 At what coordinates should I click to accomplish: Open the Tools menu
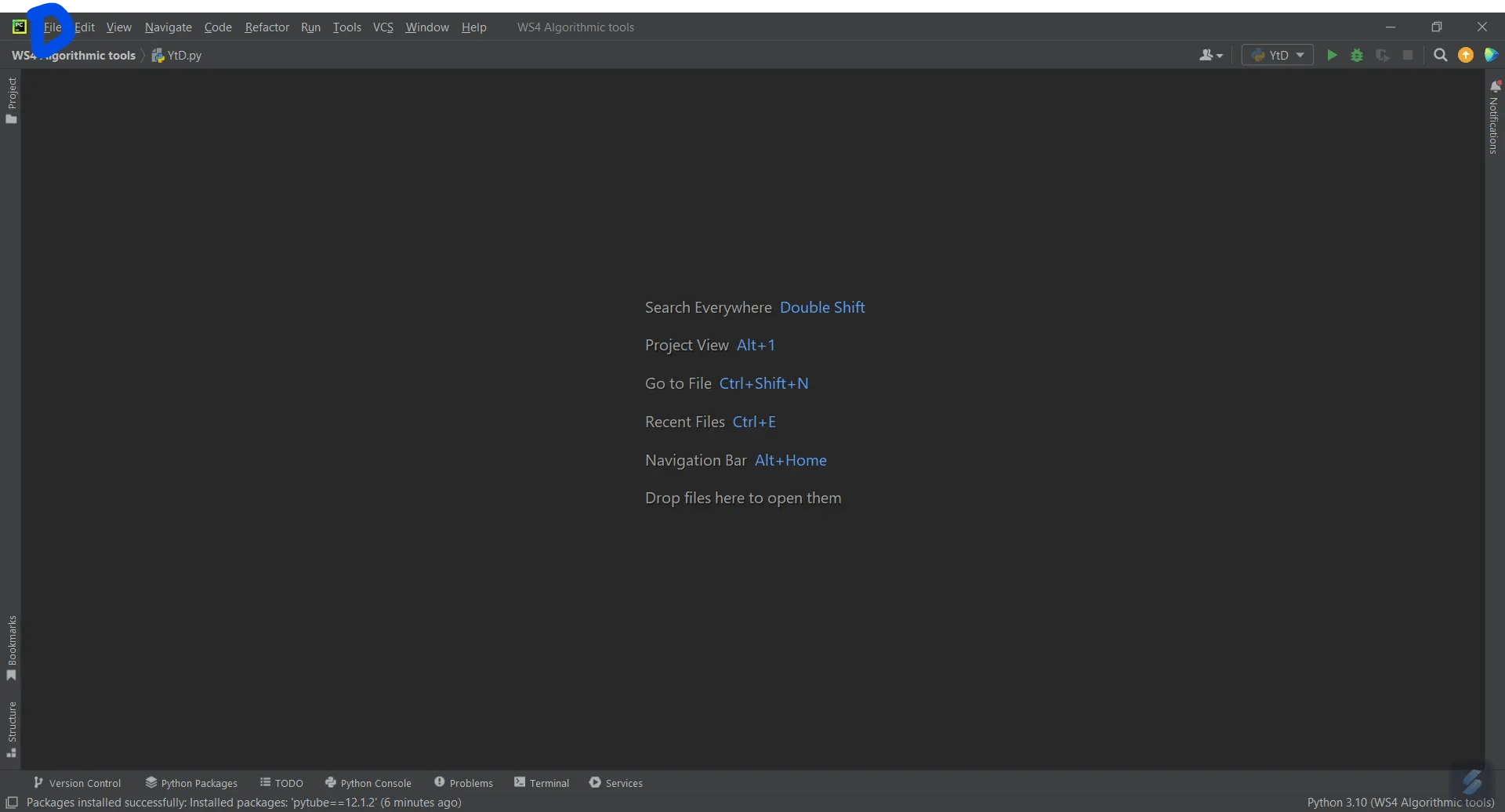pos(347,27)
